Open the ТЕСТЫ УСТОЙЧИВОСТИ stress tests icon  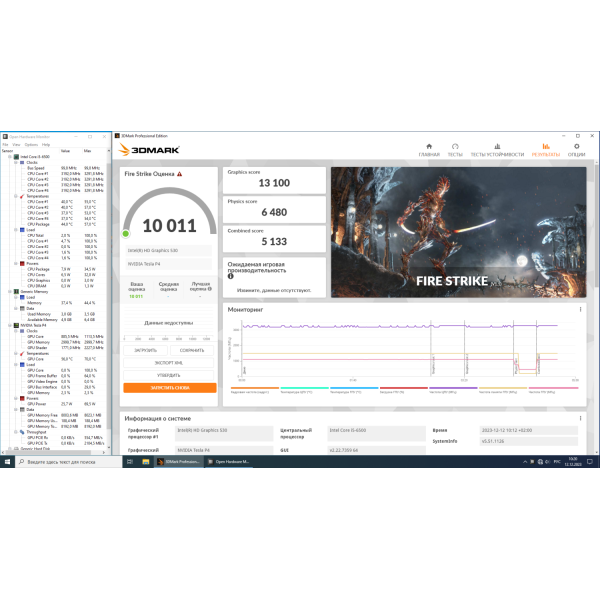click(497, 147)
